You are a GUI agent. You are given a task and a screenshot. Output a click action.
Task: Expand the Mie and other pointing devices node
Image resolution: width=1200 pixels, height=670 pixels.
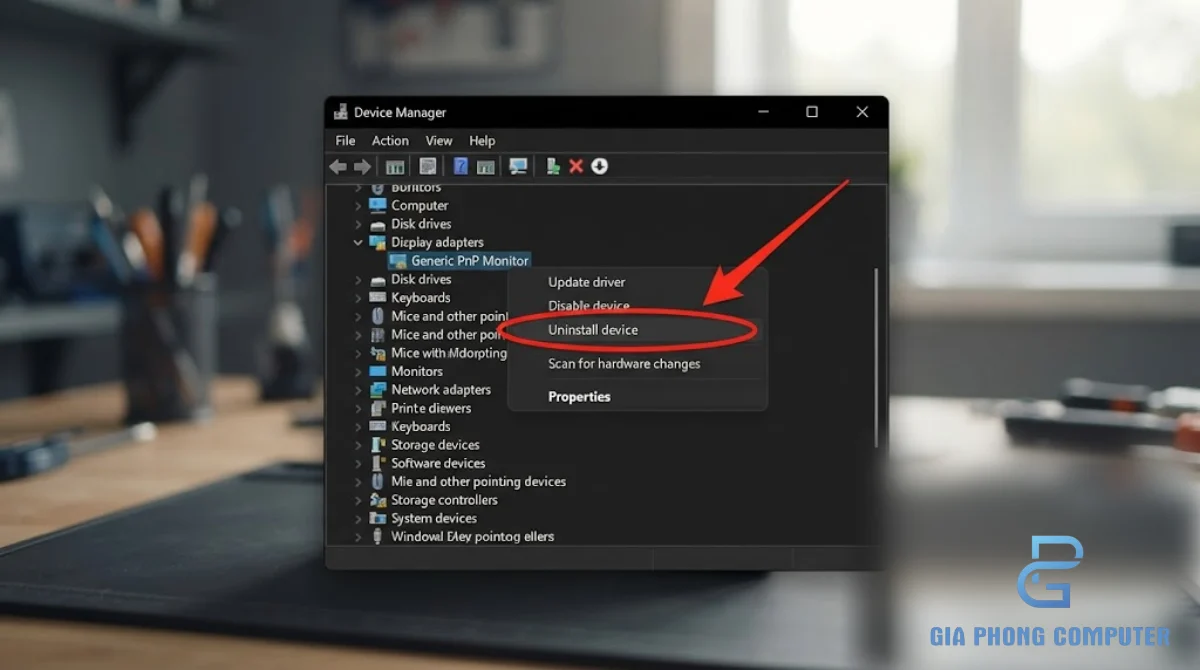click(359, 482)
